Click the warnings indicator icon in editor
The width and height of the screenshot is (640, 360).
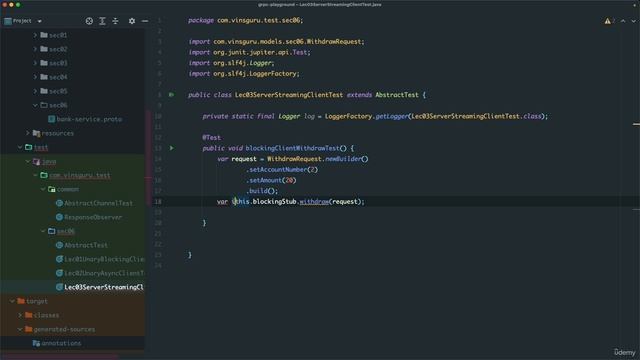click(x=609, y=21)
